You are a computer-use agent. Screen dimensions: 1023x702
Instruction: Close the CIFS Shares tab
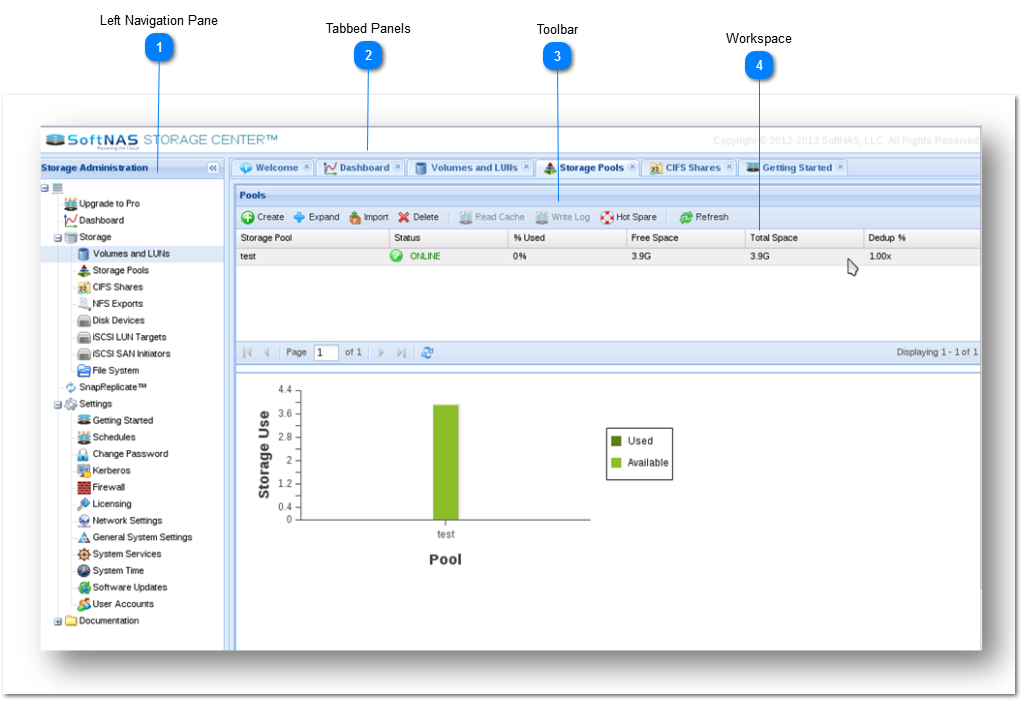[x=729, y=167]
